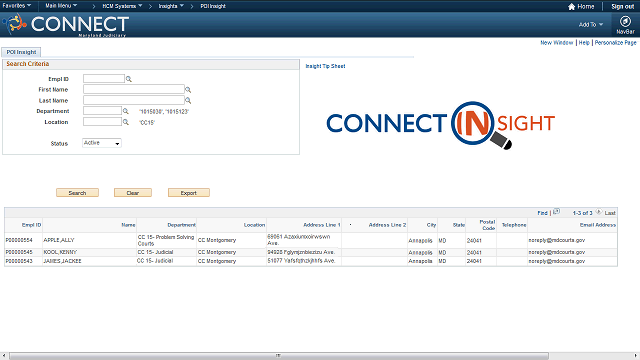Expand the Insights breadcrumb dropdown
This screenshot has width=640, height=360.
pos(171,6)
